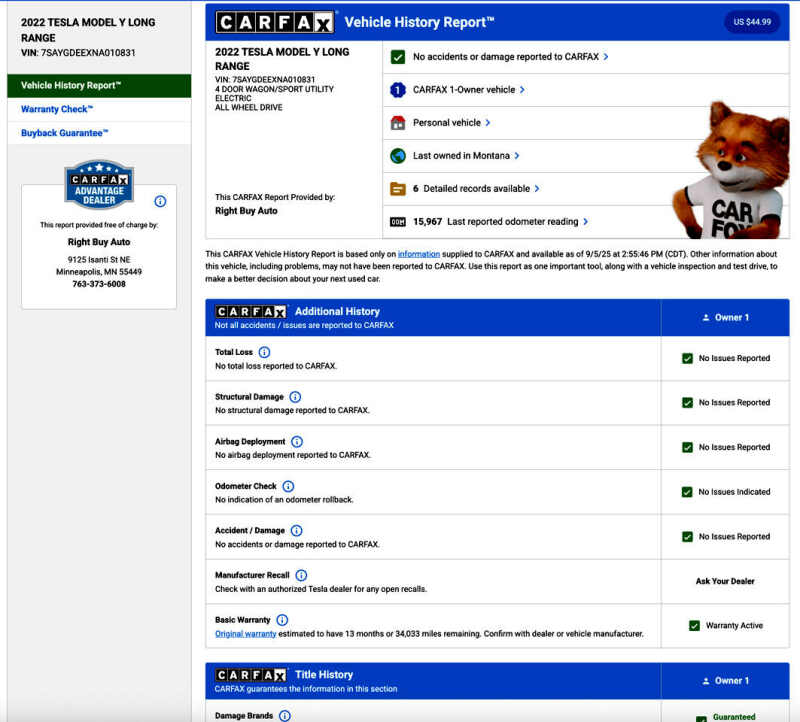Click Right Buy Auto name in sidebar card

[99, 242]
